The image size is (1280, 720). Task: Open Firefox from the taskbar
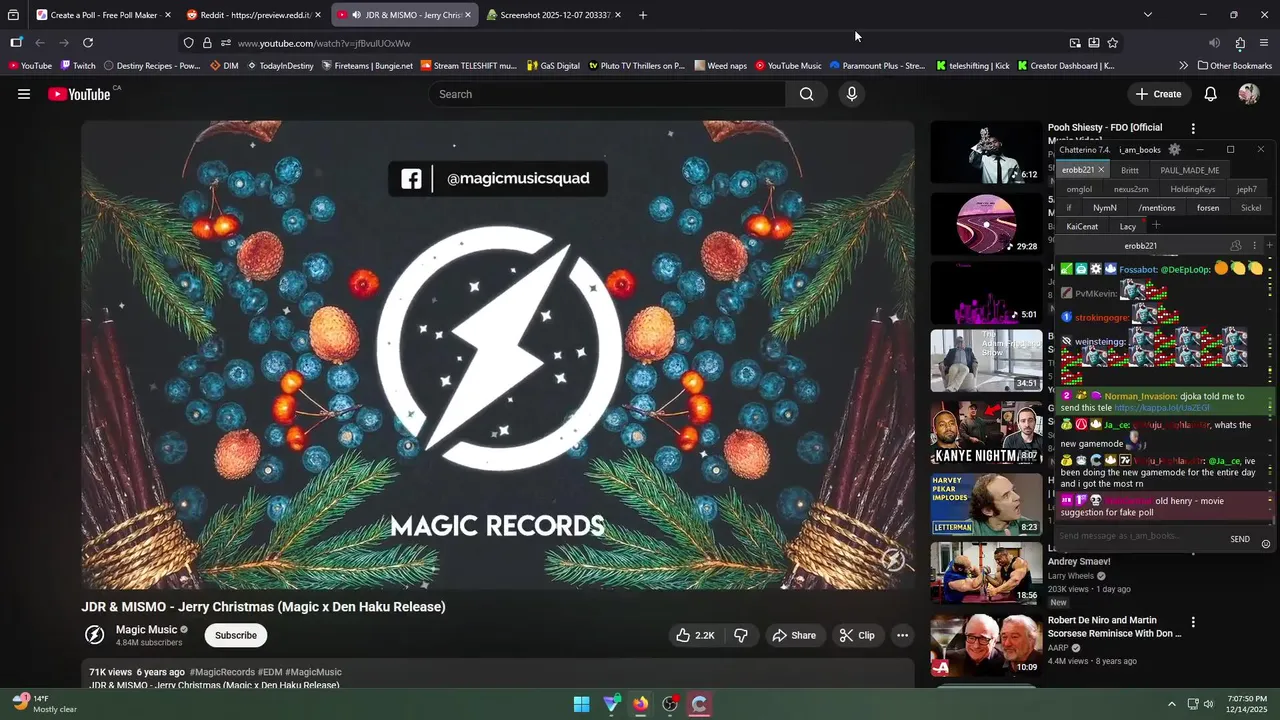tap(640, 704)
